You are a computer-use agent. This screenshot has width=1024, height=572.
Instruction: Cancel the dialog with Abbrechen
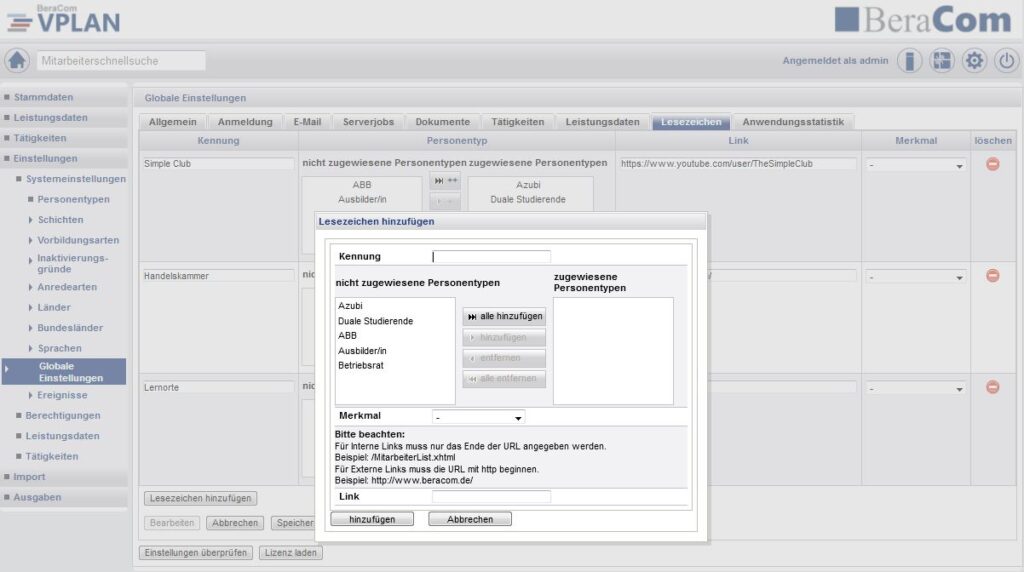coord(470,519)
